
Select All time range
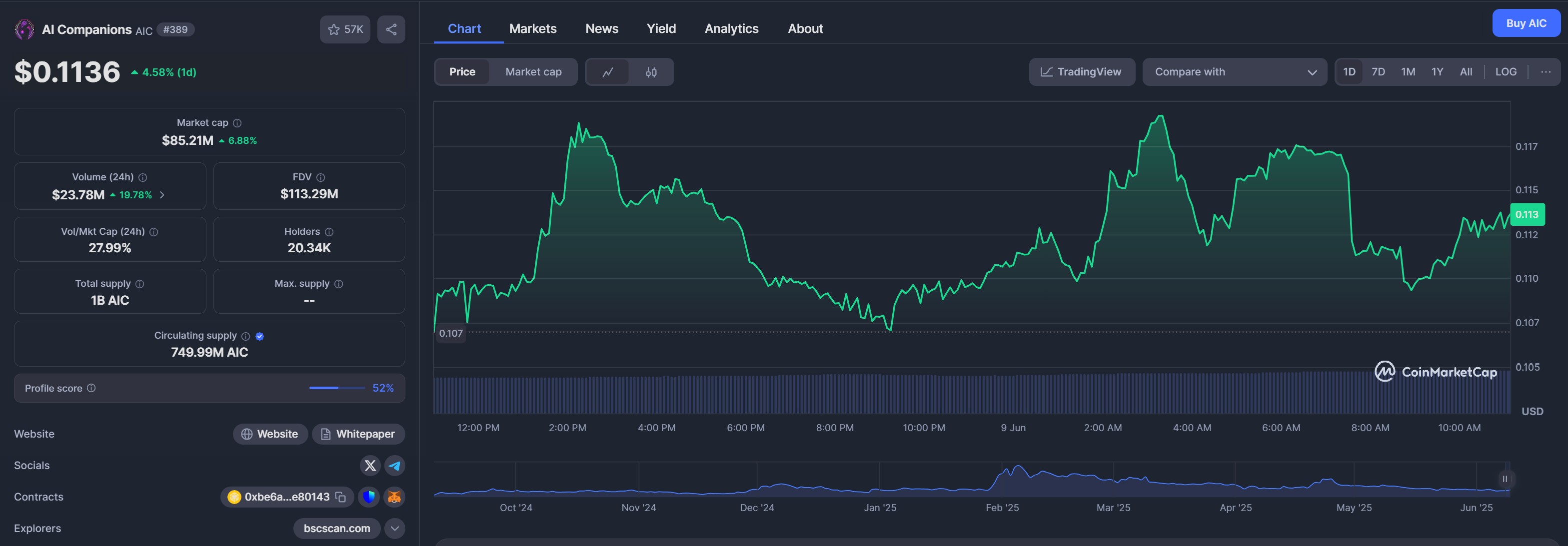pos(1467,72)
